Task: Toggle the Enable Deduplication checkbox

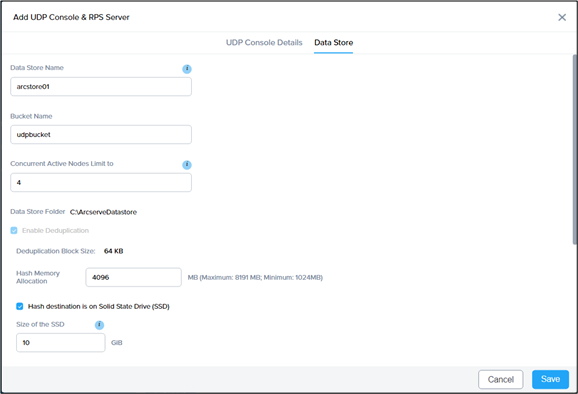Action: [x=14, y=231]
